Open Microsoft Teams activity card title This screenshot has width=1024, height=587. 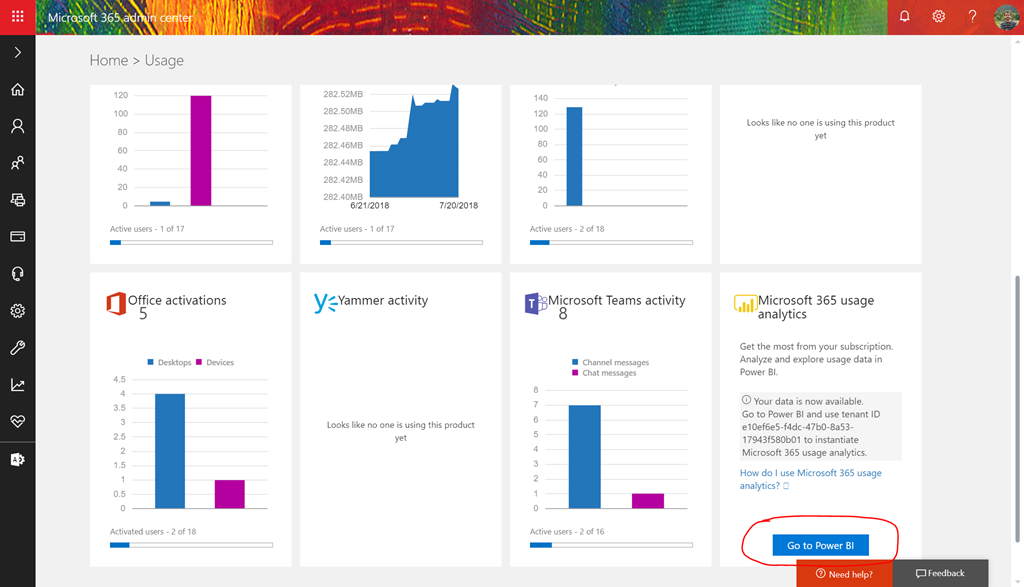coord(616,300)
